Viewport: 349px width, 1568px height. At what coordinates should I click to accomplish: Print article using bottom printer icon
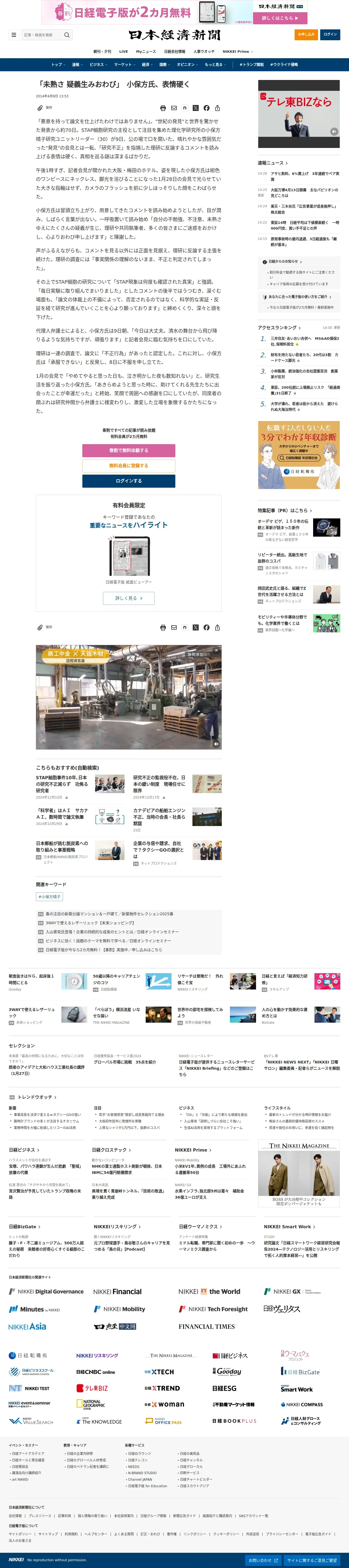click(x=163, y=627)
